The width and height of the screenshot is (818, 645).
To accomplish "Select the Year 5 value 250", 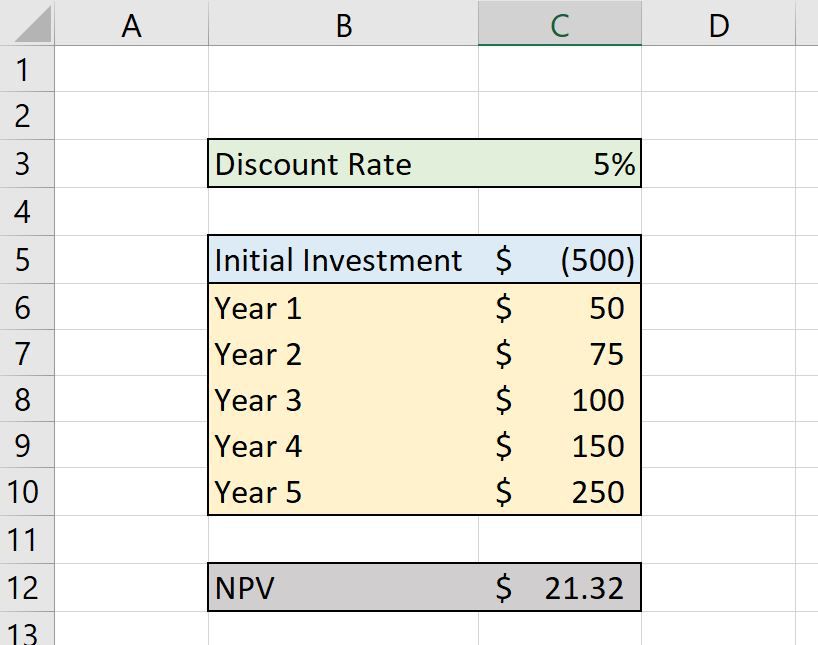I will (560, 492).
